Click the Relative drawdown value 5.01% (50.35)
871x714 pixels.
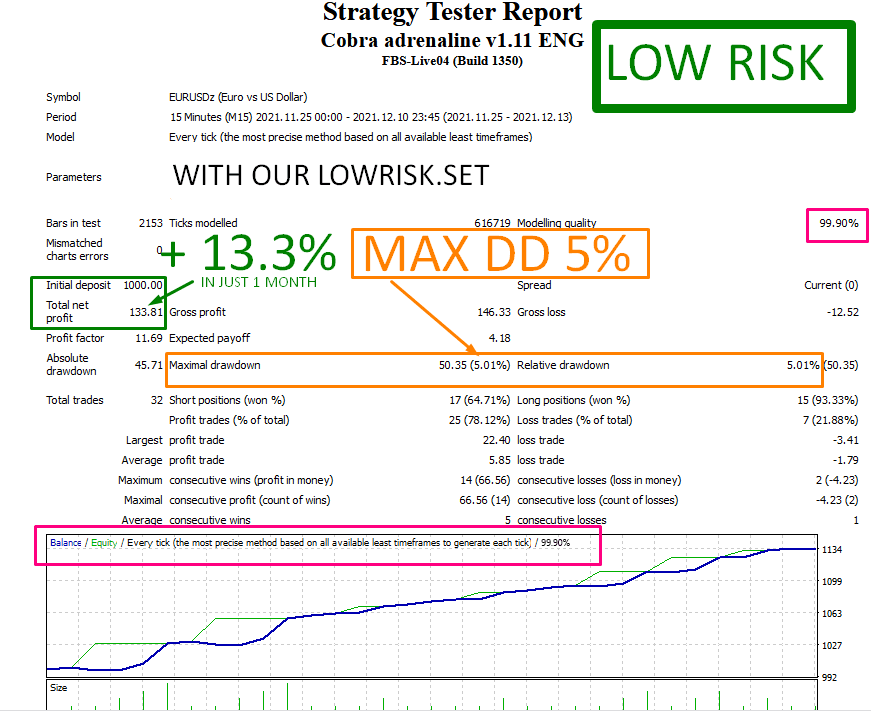pyautogui.click(x=822, y=365)
